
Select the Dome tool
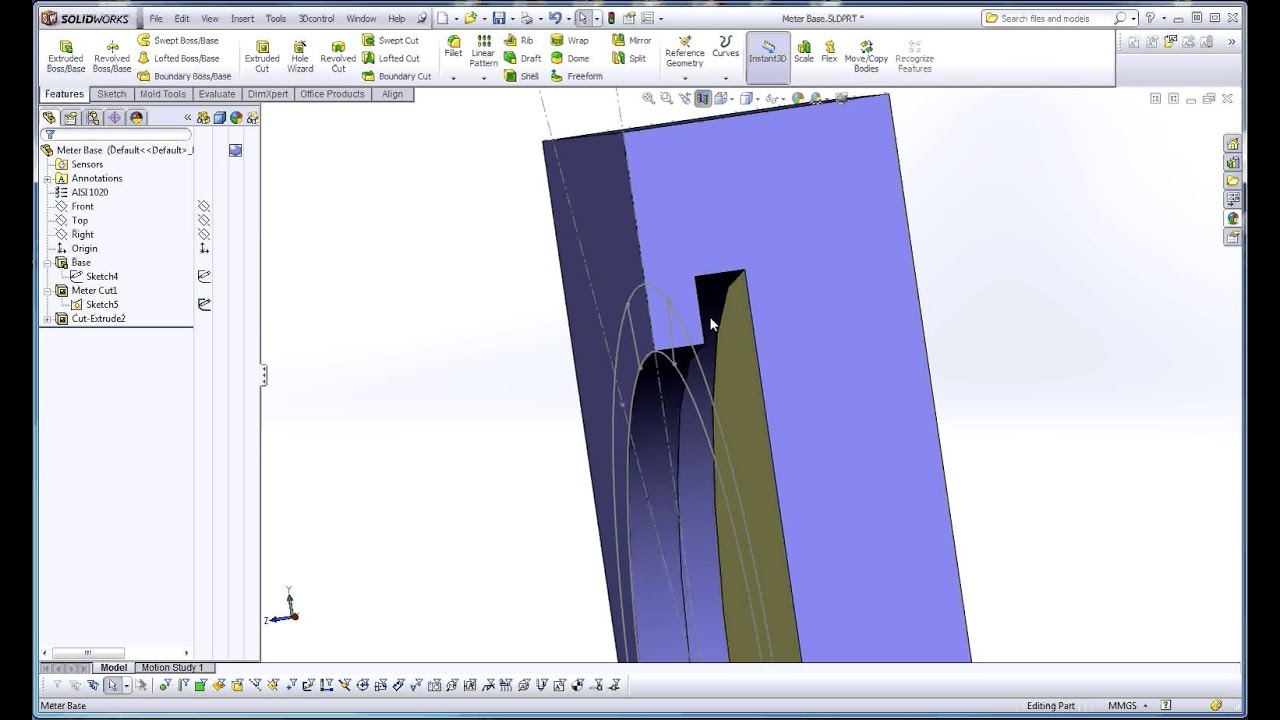point(570,58)
